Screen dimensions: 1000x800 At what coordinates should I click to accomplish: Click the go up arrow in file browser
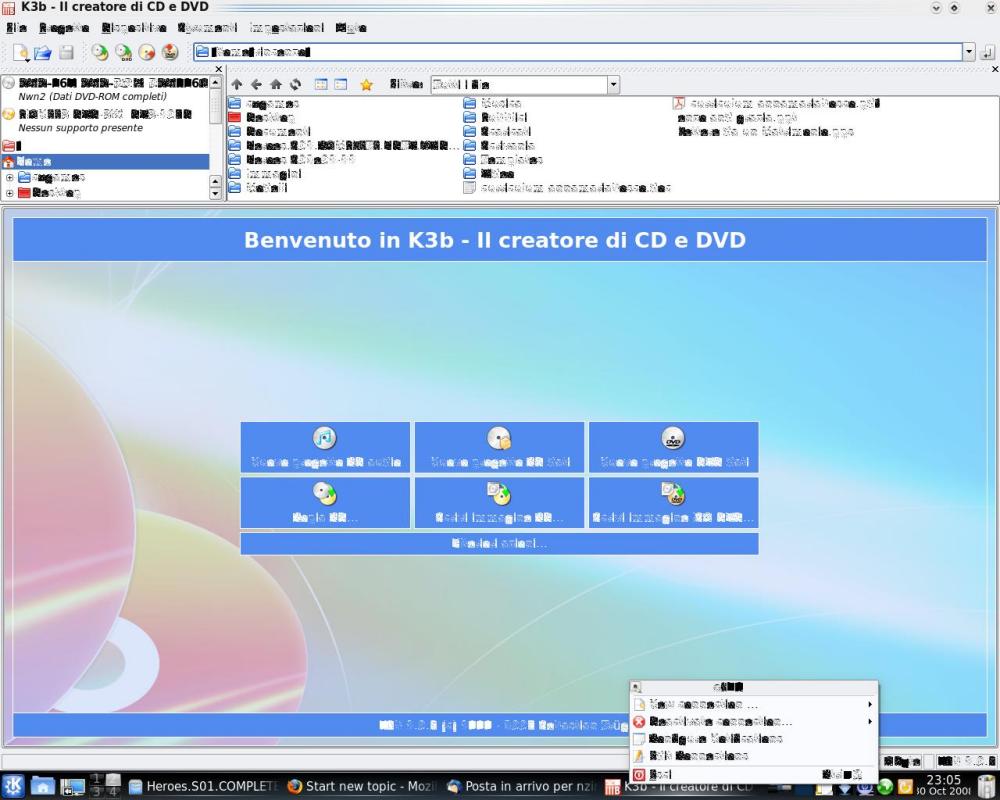click(x=237, y=85)
